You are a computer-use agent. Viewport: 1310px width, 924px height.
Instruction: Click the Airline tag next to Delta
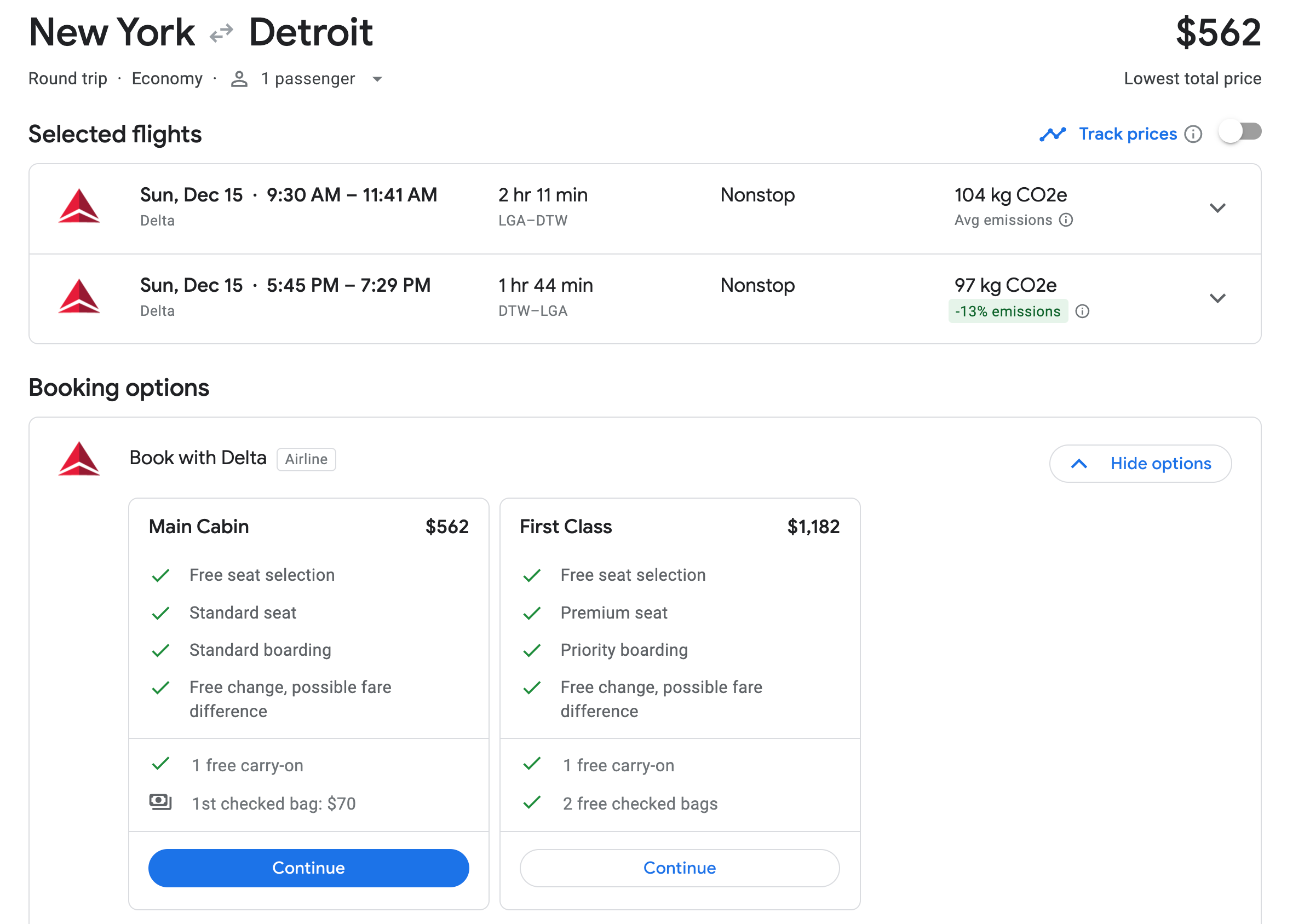click(x=306, y=459)
